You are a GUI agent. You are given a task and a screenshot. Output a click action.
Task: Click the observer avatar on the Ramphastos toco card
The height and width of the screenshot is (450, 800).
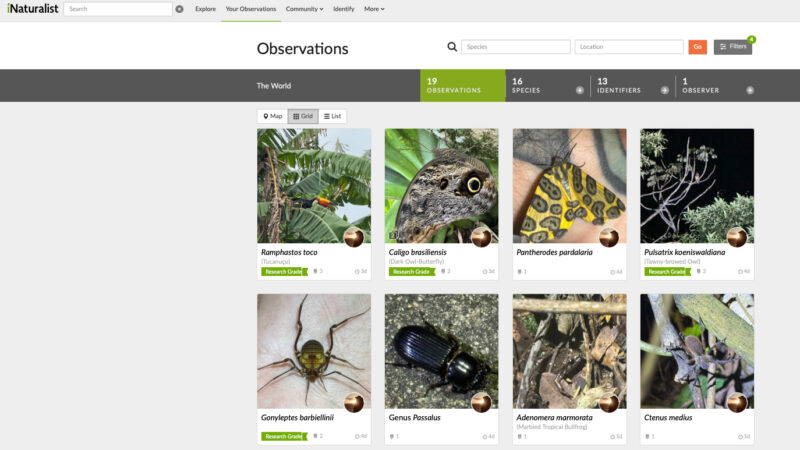click(x=354, y=237)
